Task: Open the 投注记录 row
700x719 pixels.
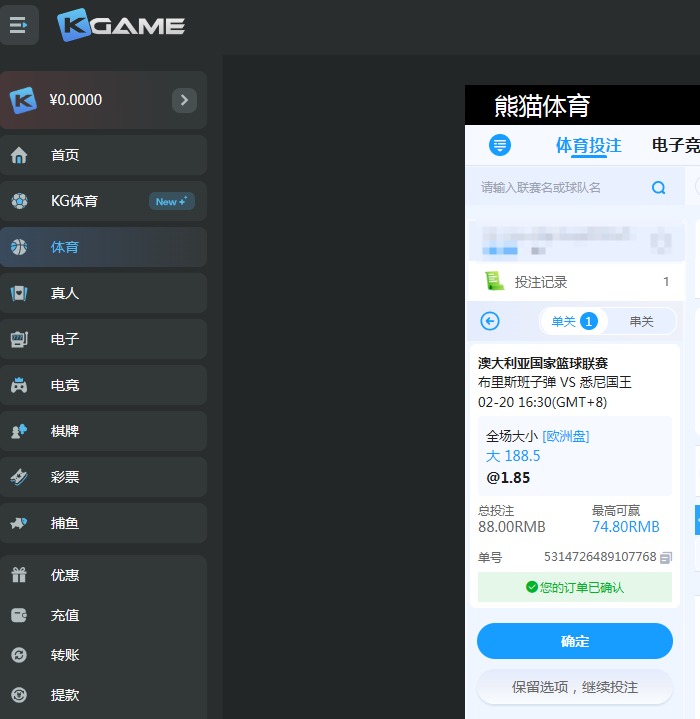Action: (576, 282)
